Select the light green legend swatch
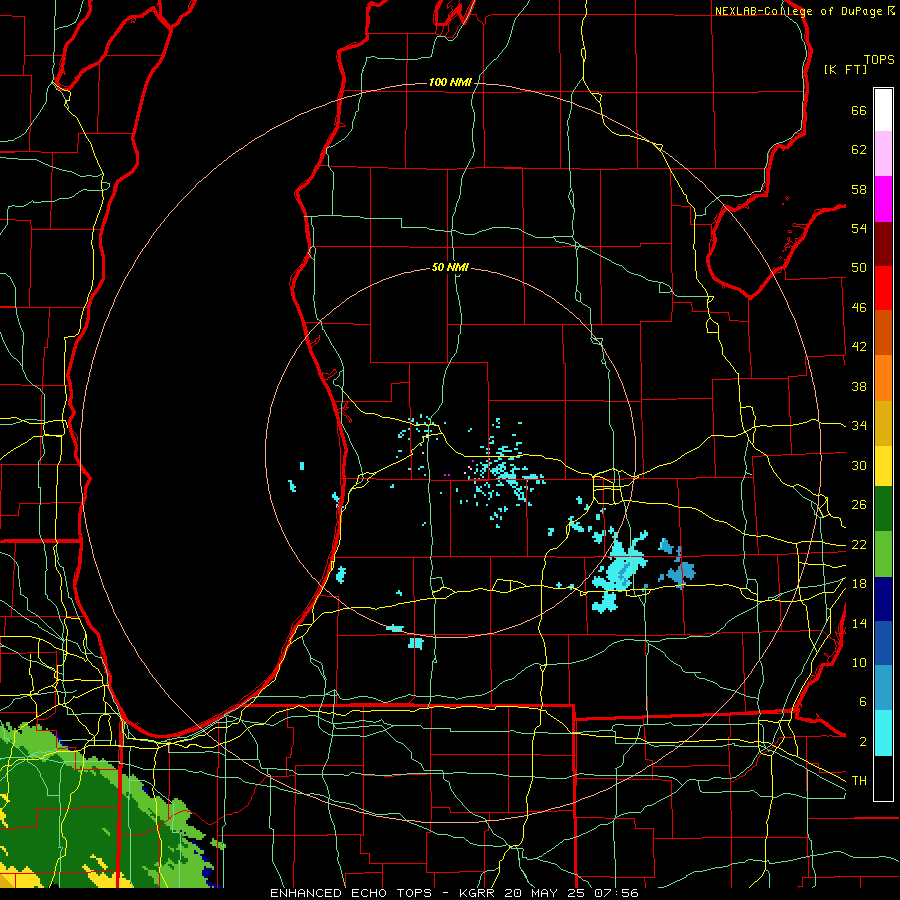This screenshot has height=900, width=900. (x=883, y=554)
